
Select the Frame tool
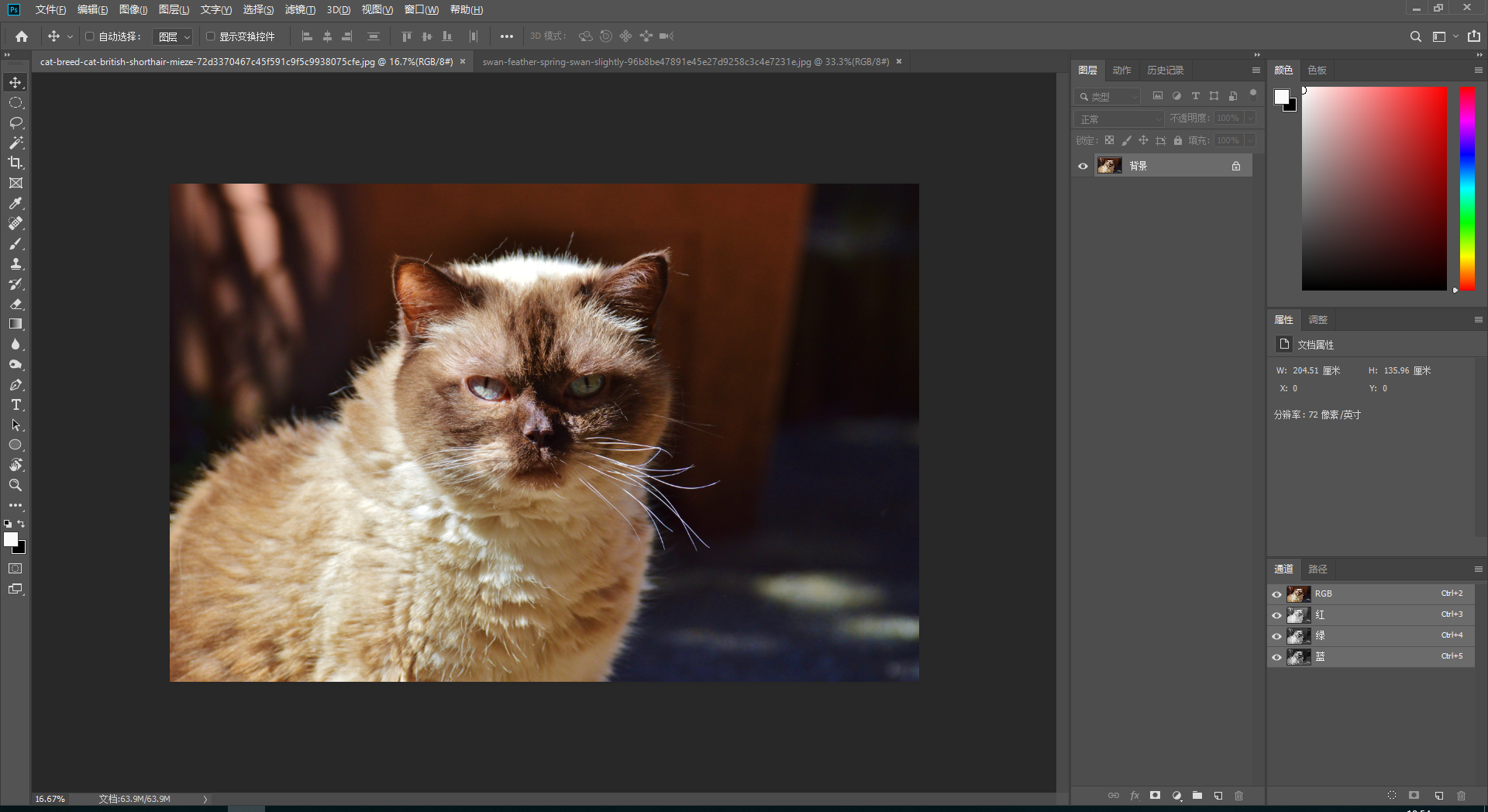[x=15, y=183]
